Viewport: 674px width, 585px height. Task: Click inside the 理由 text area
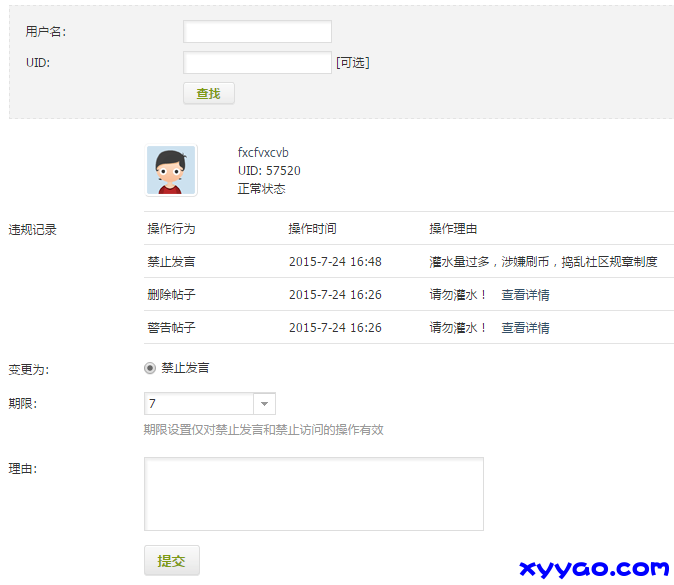[313, 494]
